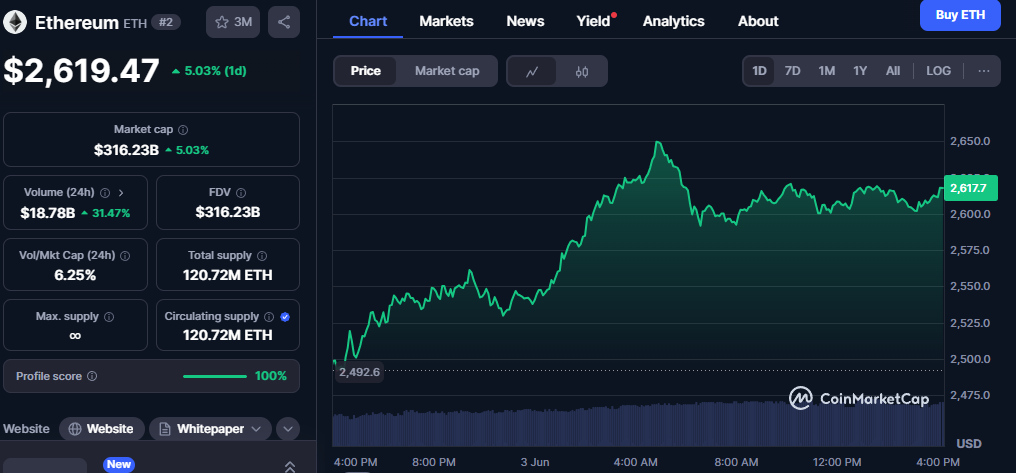Click the Buy ETH button

[960, 15]
